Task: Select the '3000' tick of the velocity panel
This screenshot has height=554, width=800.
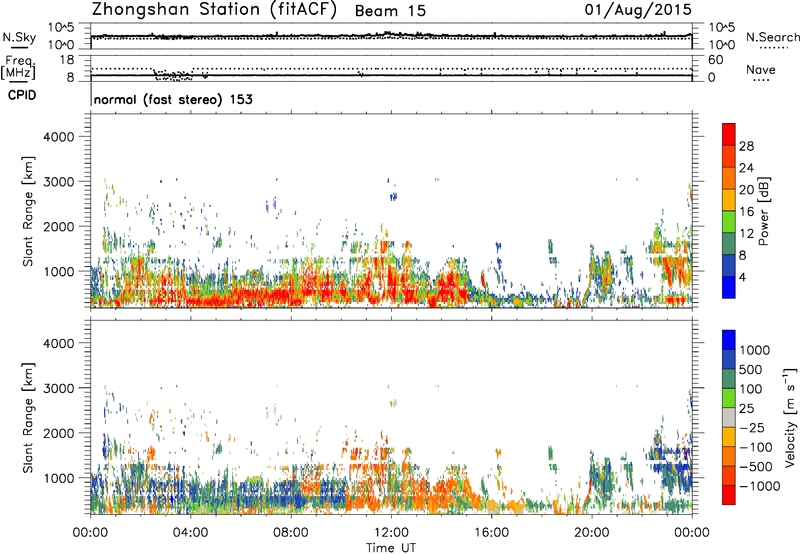Action: point(58,388)
